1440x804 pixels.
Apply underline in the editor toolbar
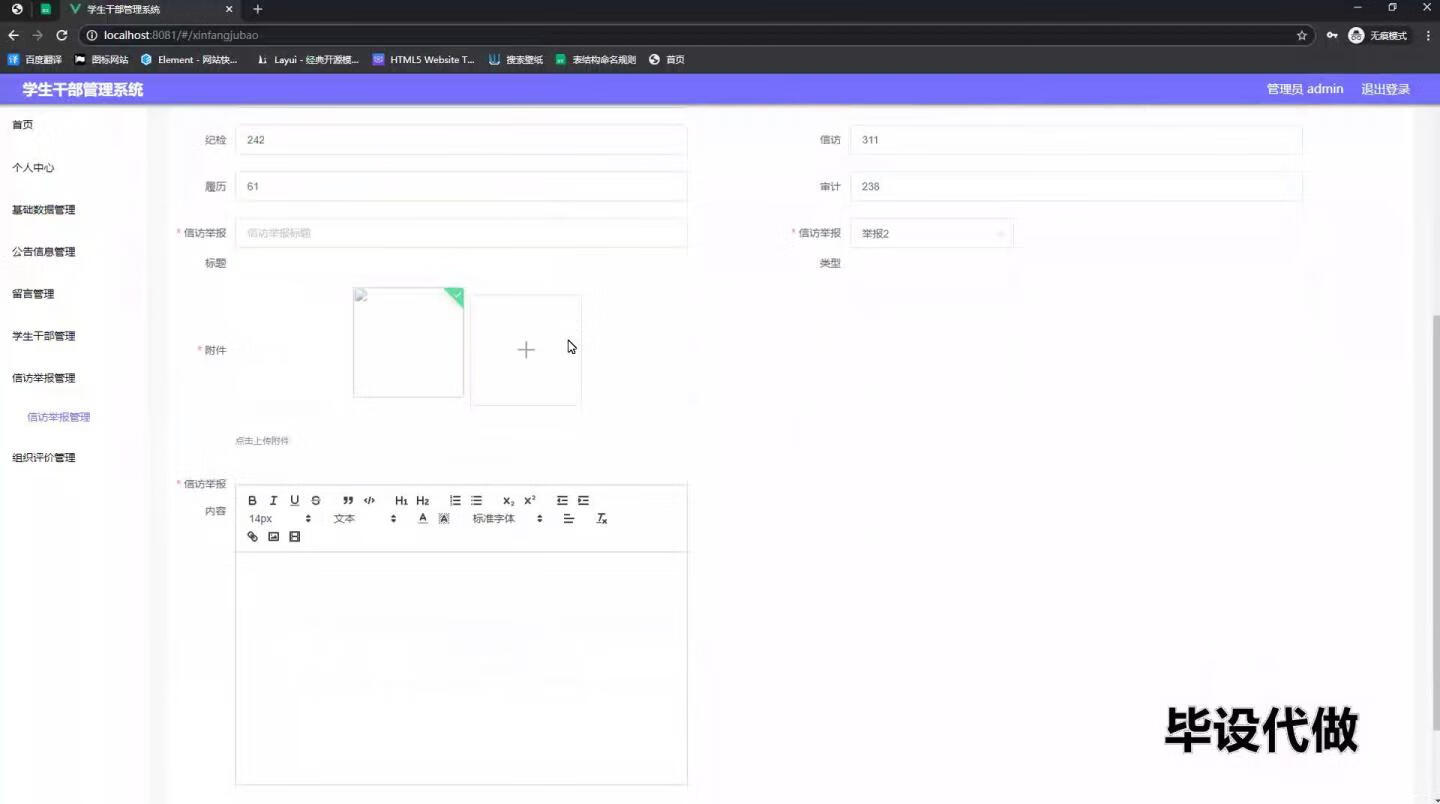coord(294,500)
